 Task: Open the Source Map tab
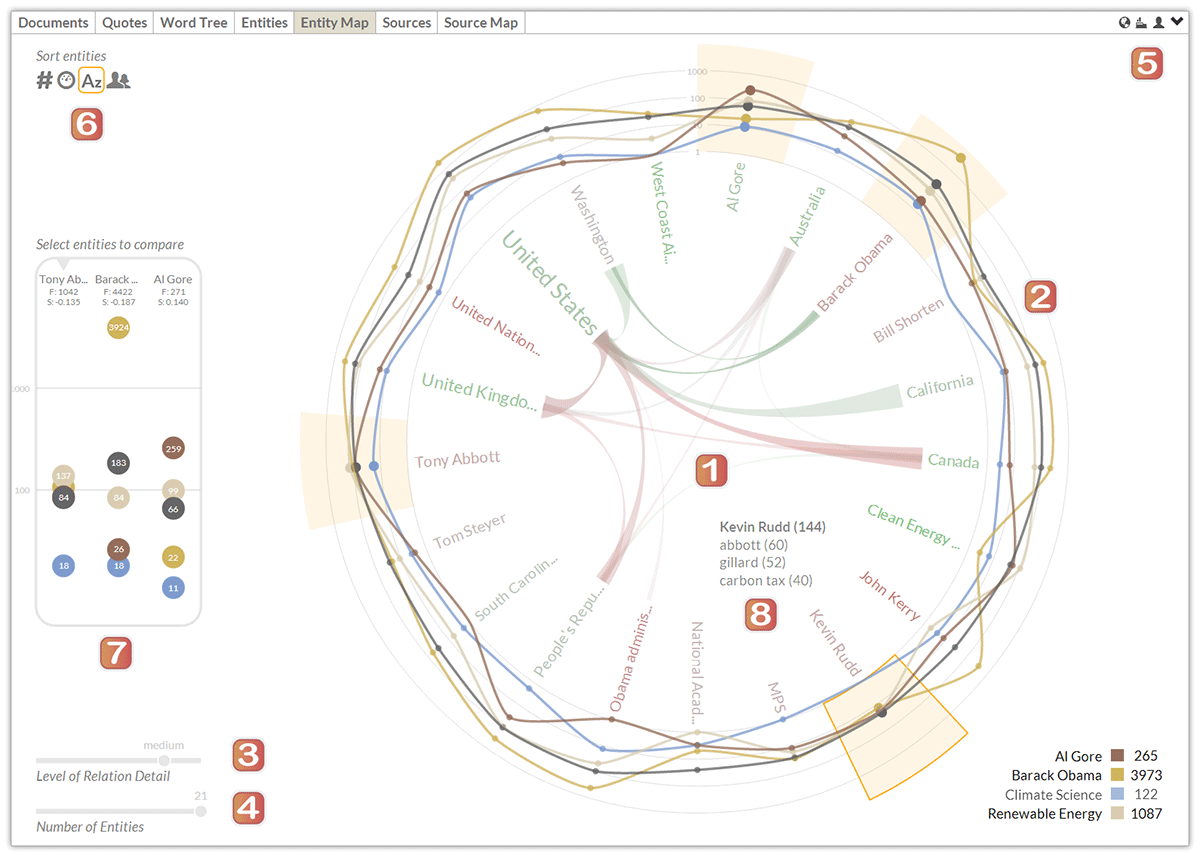click(x=481, y=22)
